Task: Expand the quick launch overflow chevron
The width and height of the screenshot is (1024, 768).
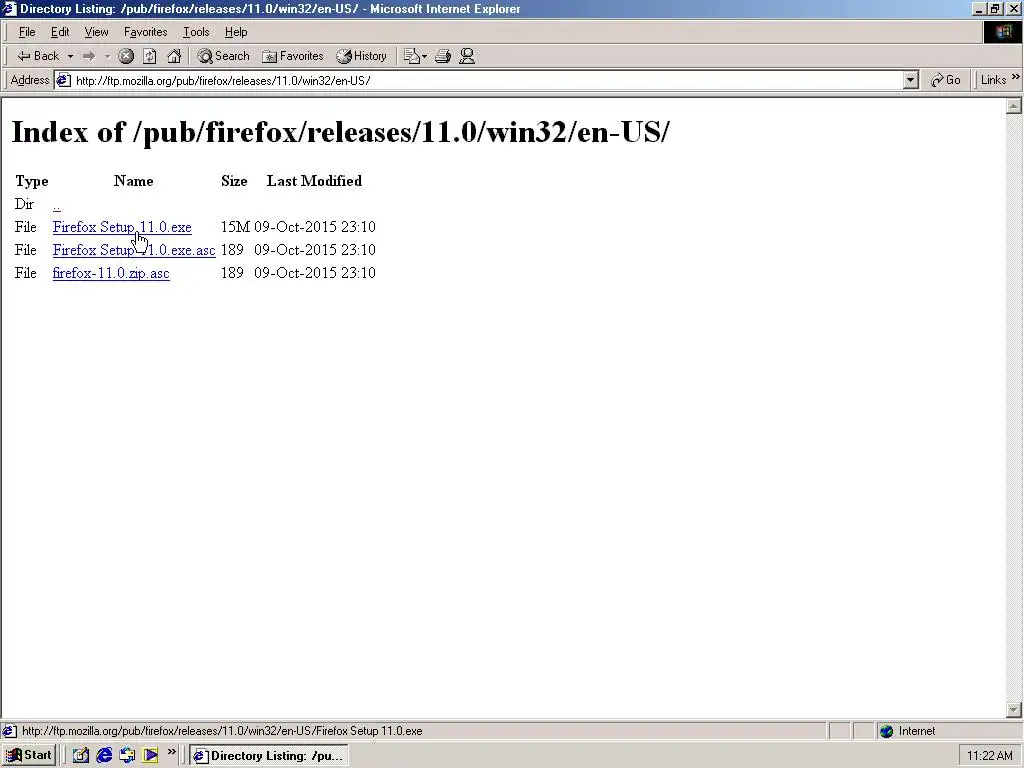Action: [x=172, y=752]
